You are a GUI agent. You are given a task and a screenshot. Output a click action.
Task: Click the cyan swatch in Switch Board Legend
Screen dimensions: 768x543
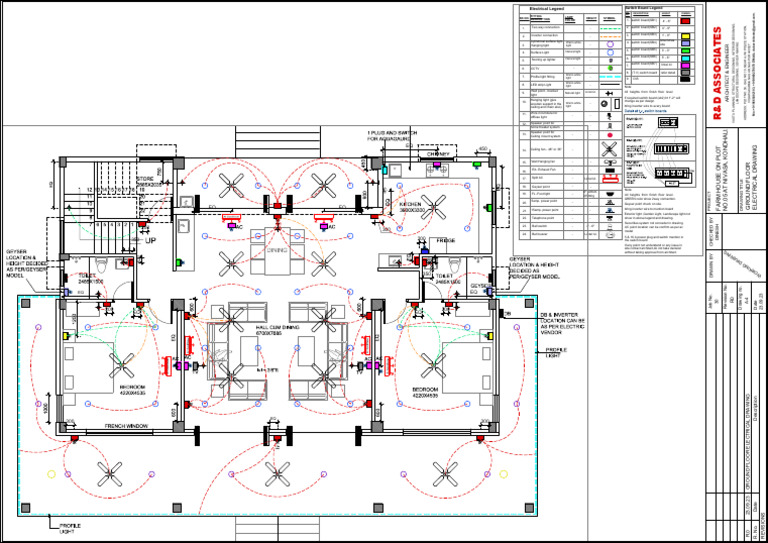tap(685, 58)
